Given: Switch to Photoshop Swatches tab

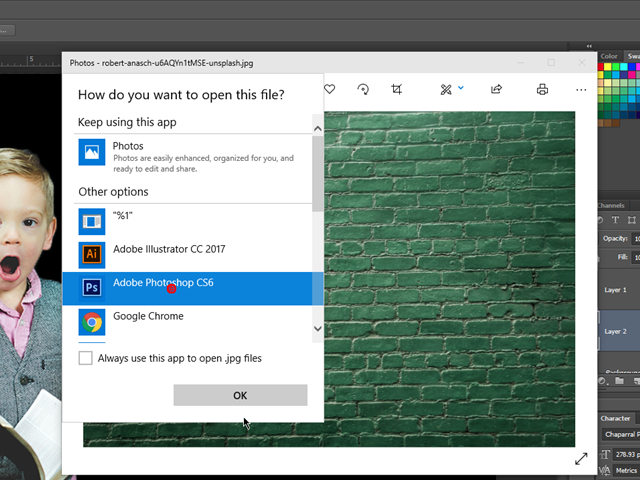Looking at the screenshot, I should (633, 56).
